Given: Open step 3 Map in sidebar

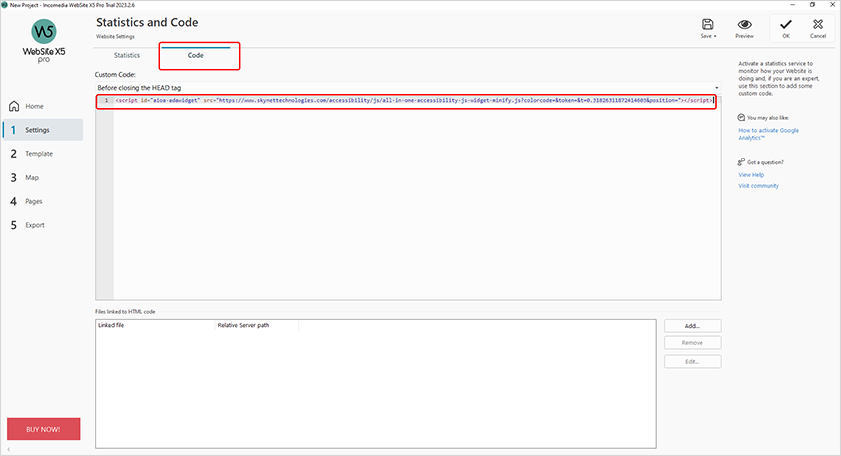Looking at the screenshot, I should pos(32,177).
